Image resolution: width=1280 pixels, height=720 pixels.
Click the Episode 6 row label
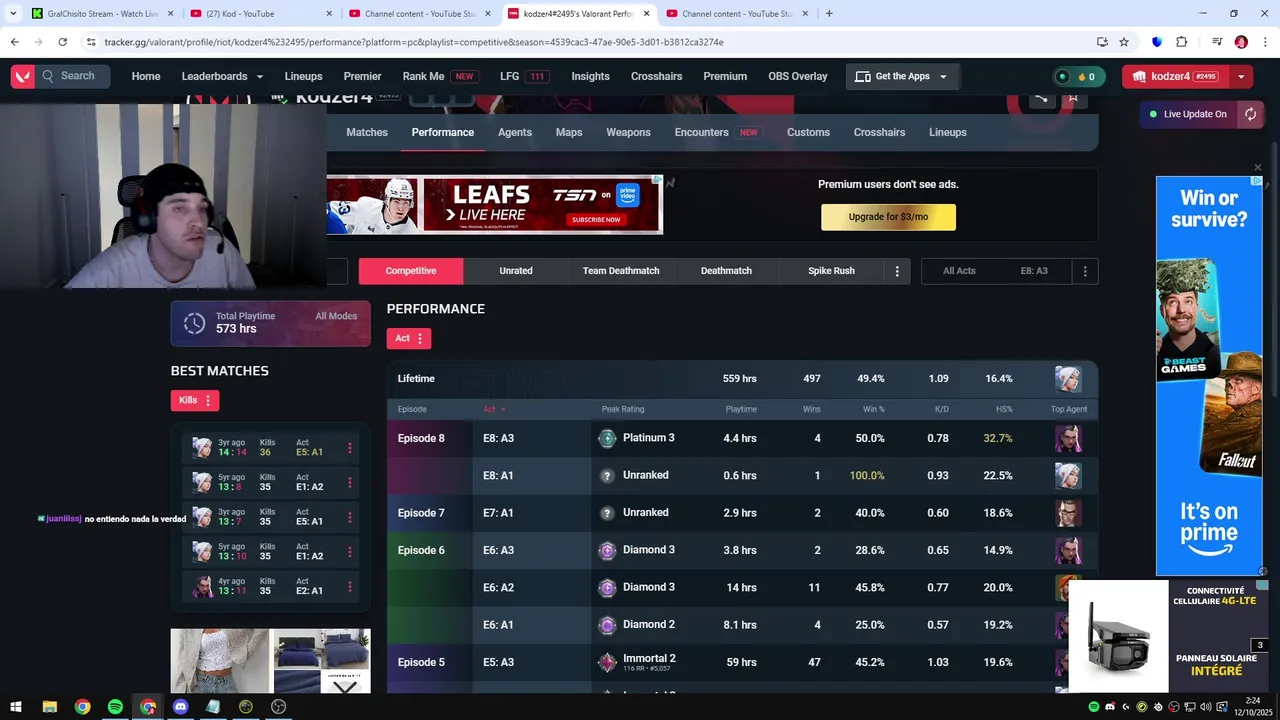point(421,550)
